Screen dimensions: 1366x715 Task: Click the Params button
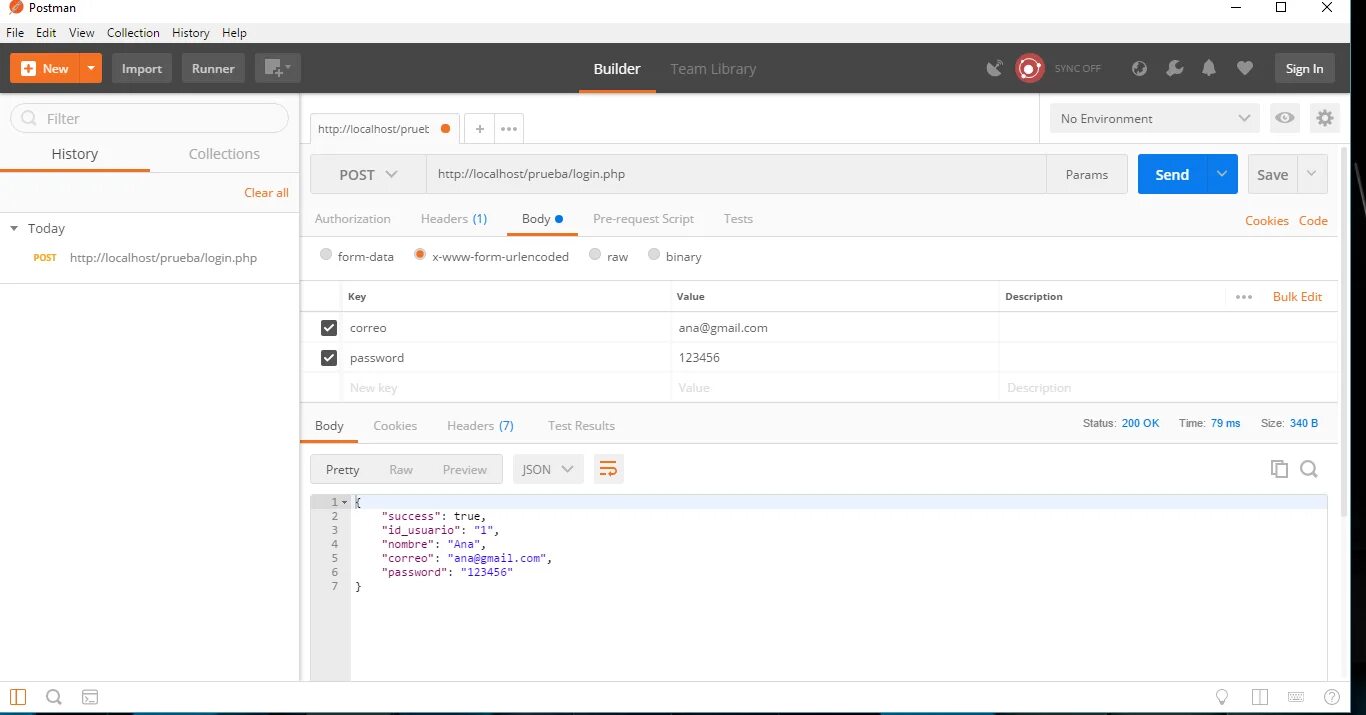click(1087, 174)
